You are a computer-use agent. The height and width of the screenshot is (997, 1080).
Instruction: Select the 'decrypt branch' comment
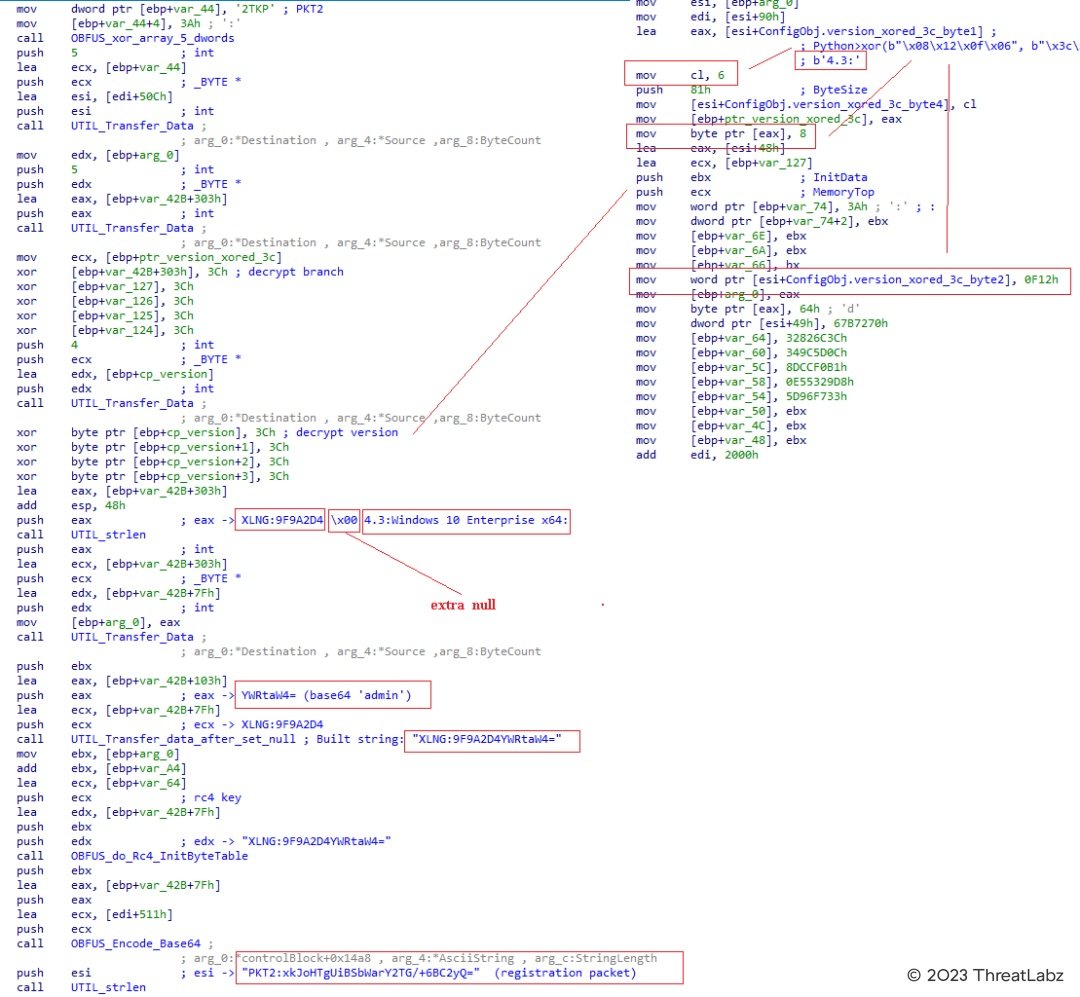tap(302, 271)
